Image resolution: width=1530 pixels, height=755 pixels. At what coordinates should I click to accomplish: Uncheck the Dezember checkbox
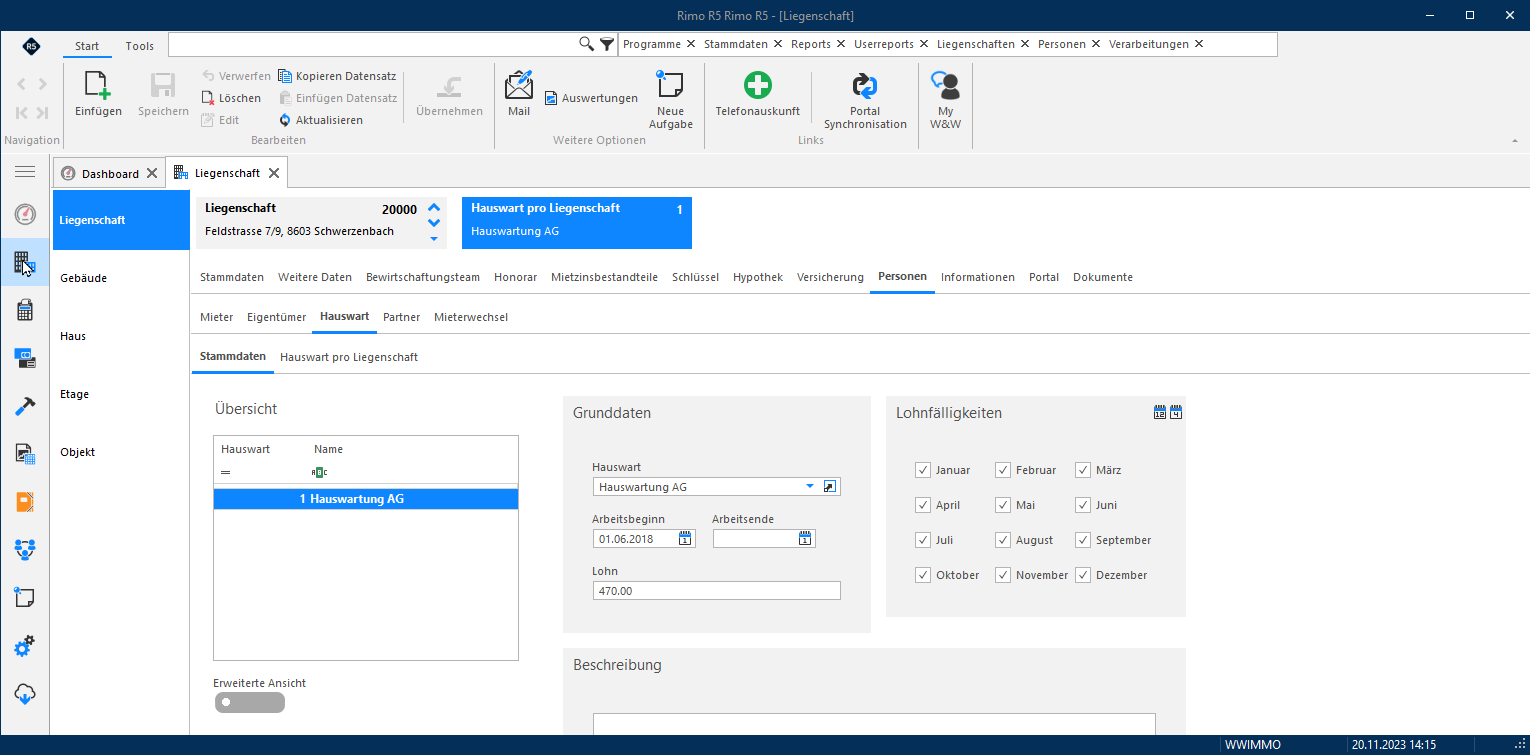(x=1083, y=575)
